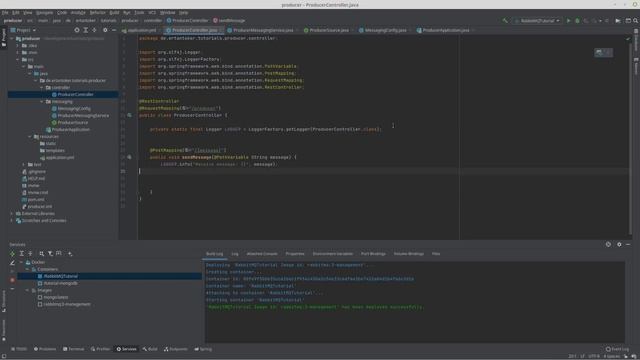Open the Refactor menu

(98, 13)
